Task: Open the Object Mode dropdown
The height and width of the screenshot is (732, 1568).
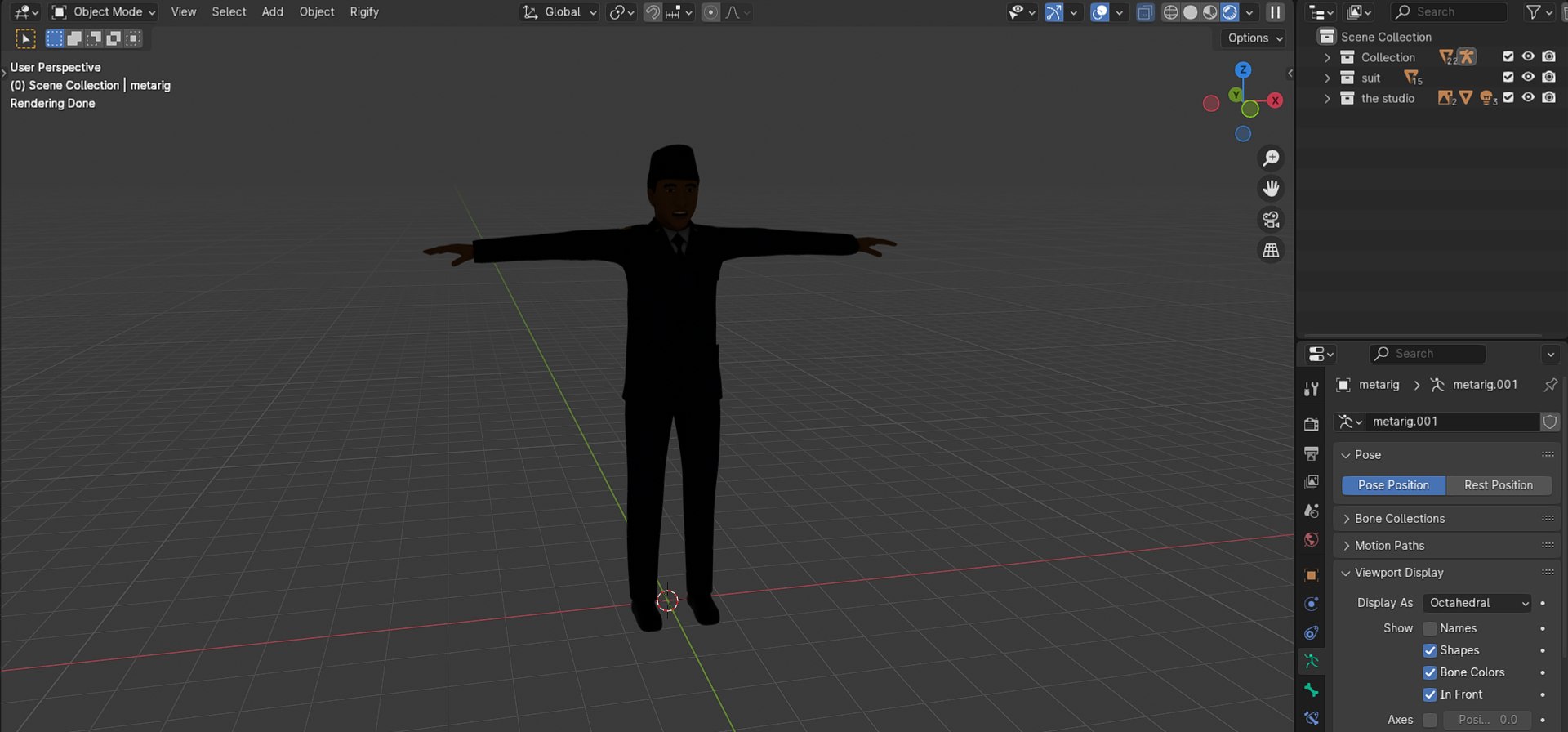Action: tap(103, 11)
